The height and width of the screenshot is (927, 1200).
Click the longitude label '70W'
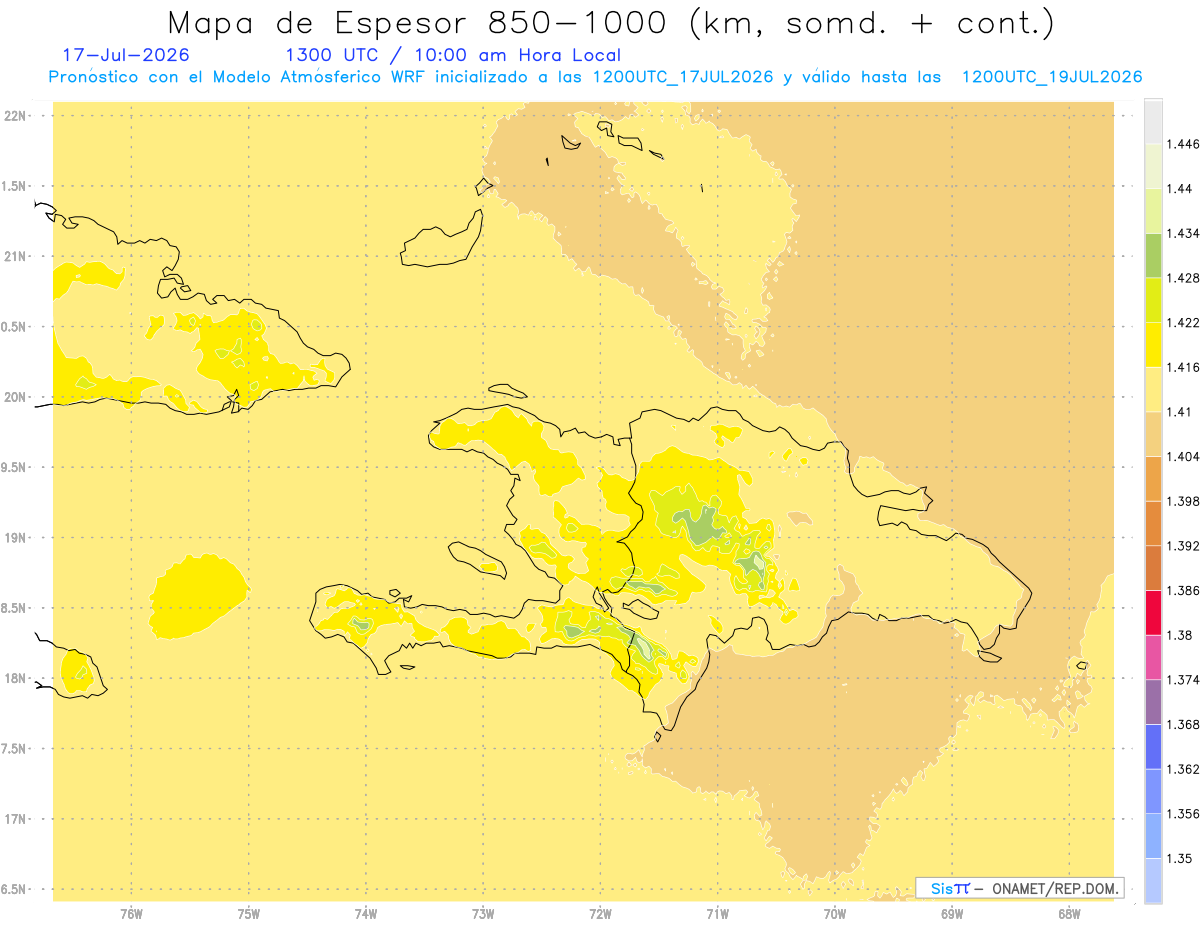point(835,913)
